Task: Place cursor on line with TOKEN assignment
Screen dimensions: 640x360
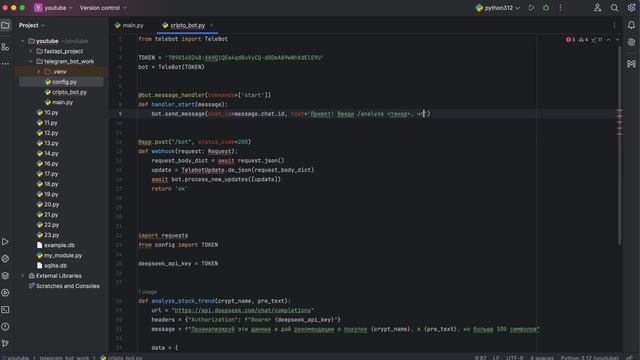Action: pos(230,58)
